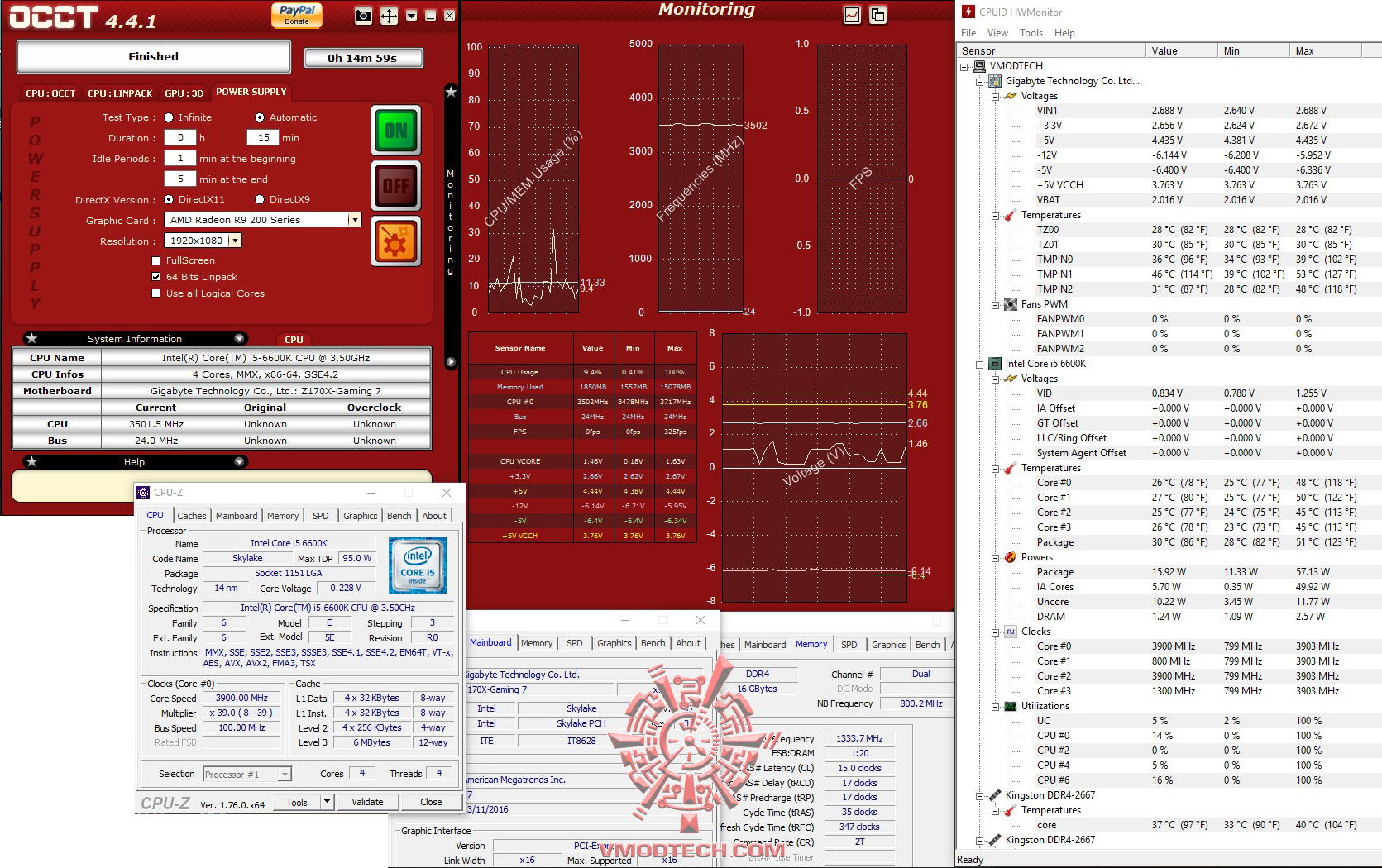Screen dimensions: 1382x868
Task: Start the test with green ON button
Action: coord(396,131)
